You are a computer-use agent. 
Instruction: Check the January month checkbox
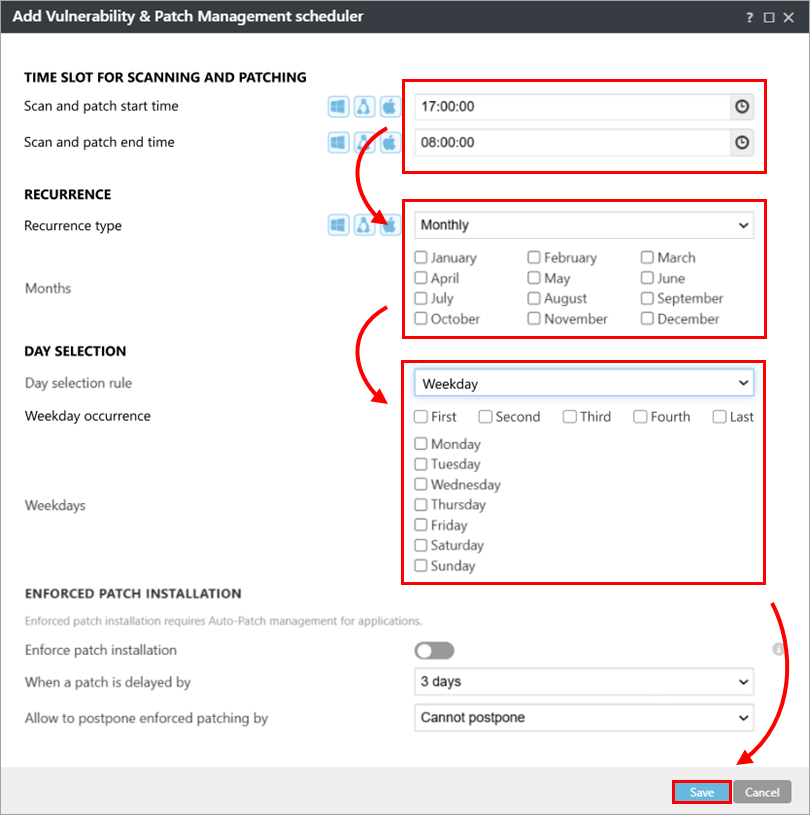pyautogui.click(x=421, y=258)
